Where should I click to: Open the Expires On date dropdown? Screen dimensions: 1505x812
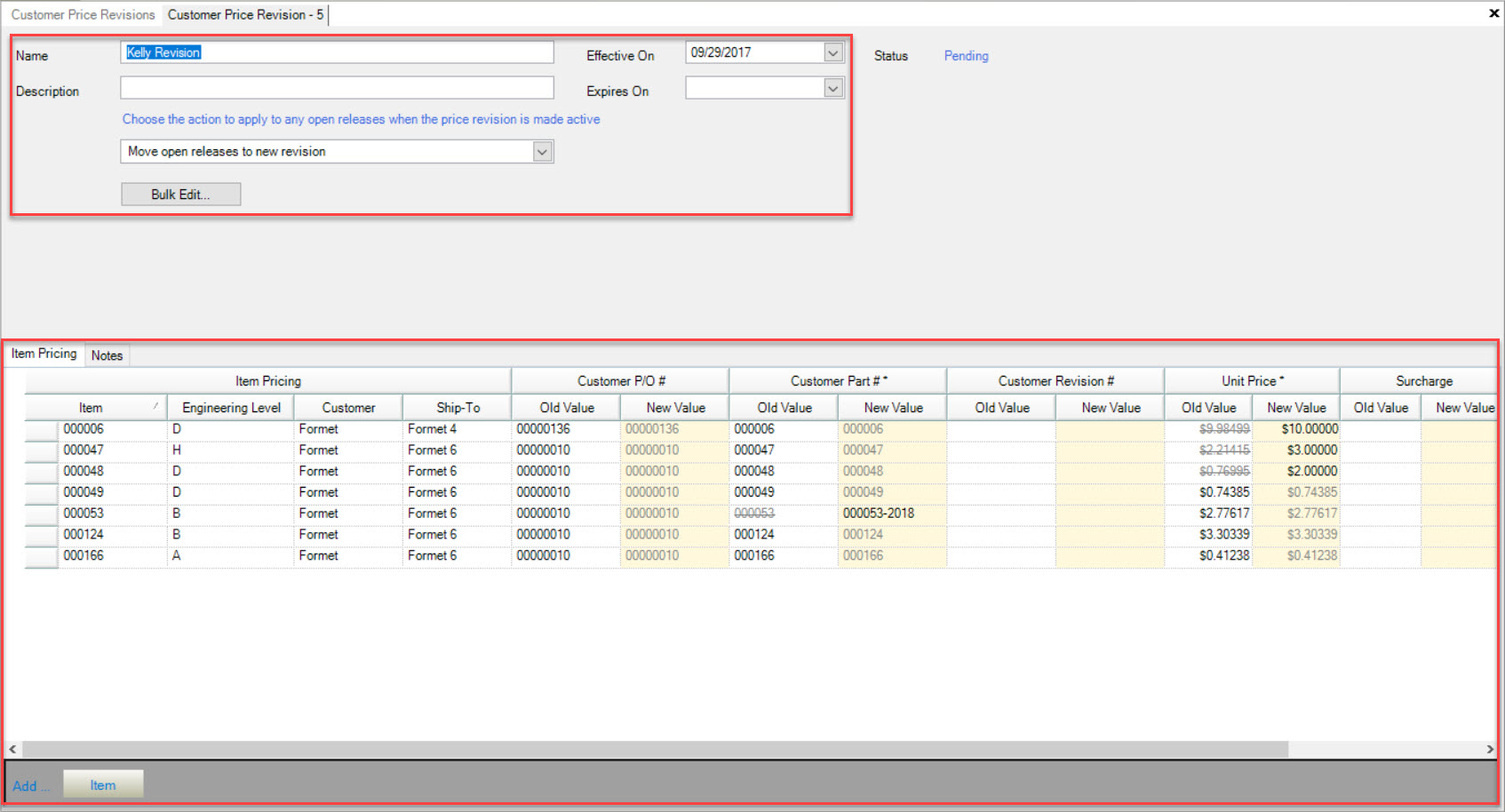tap(832, 88)
